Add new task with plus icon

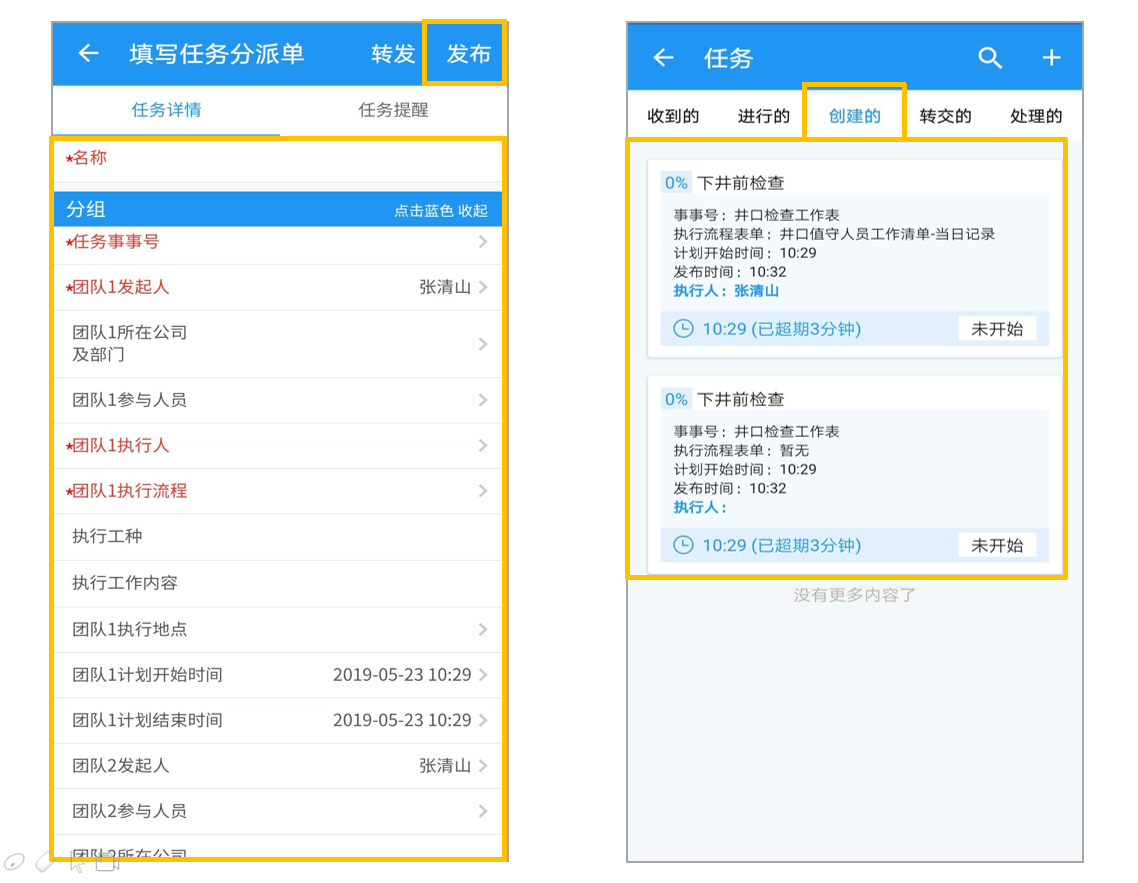(x=1052, y=57)
